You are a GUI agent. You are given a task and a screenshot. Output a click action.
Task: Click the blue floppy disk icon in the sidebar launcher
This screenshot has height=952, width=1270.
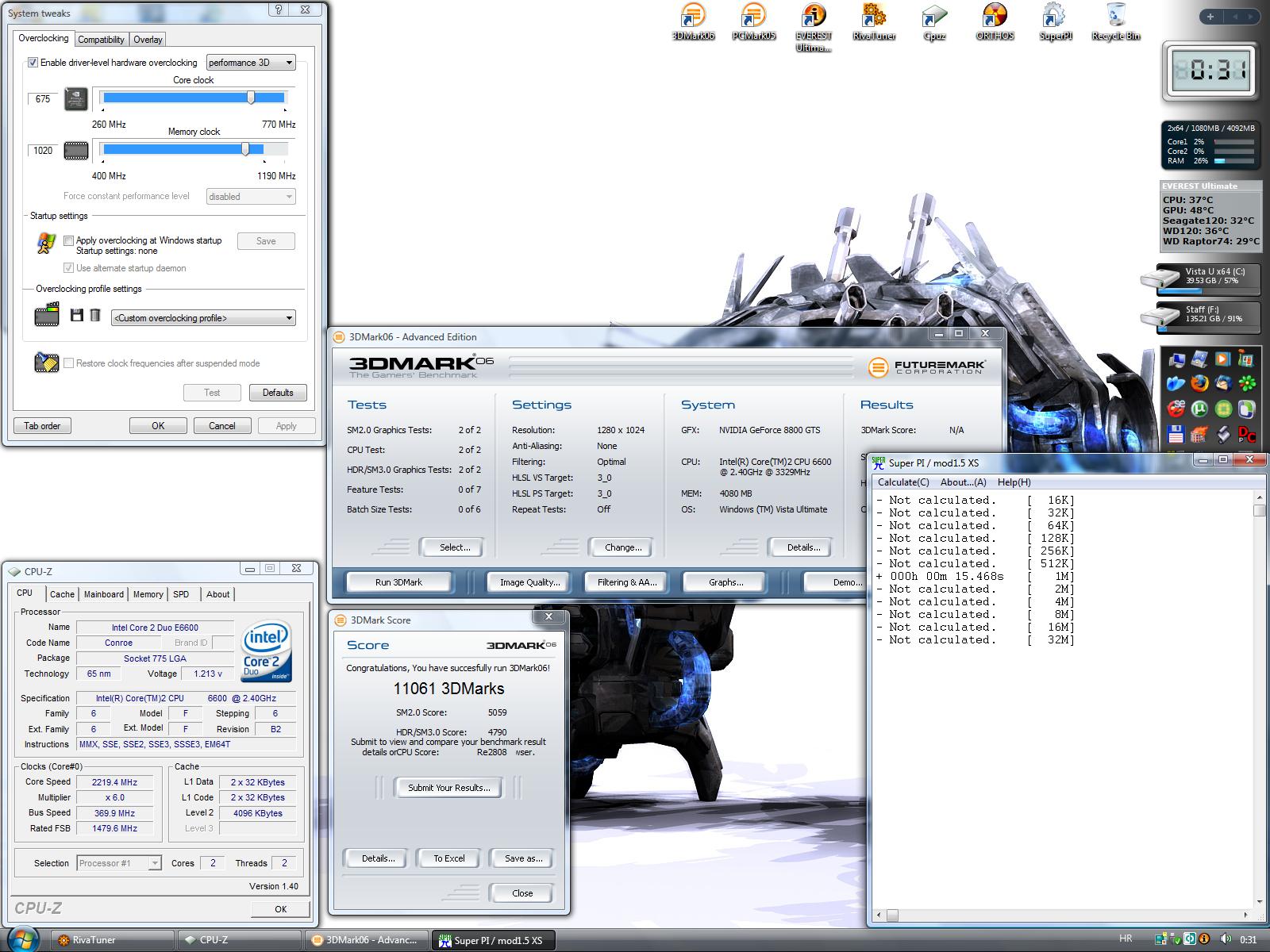tap(1176, 434)
